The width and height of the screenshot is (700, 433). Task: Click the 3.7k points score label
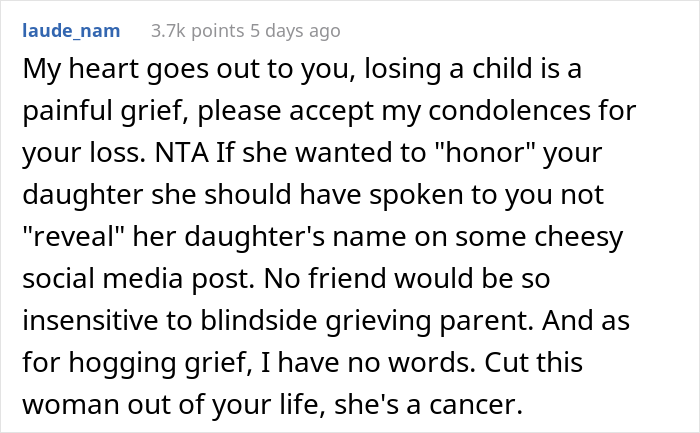pos(198,31)
